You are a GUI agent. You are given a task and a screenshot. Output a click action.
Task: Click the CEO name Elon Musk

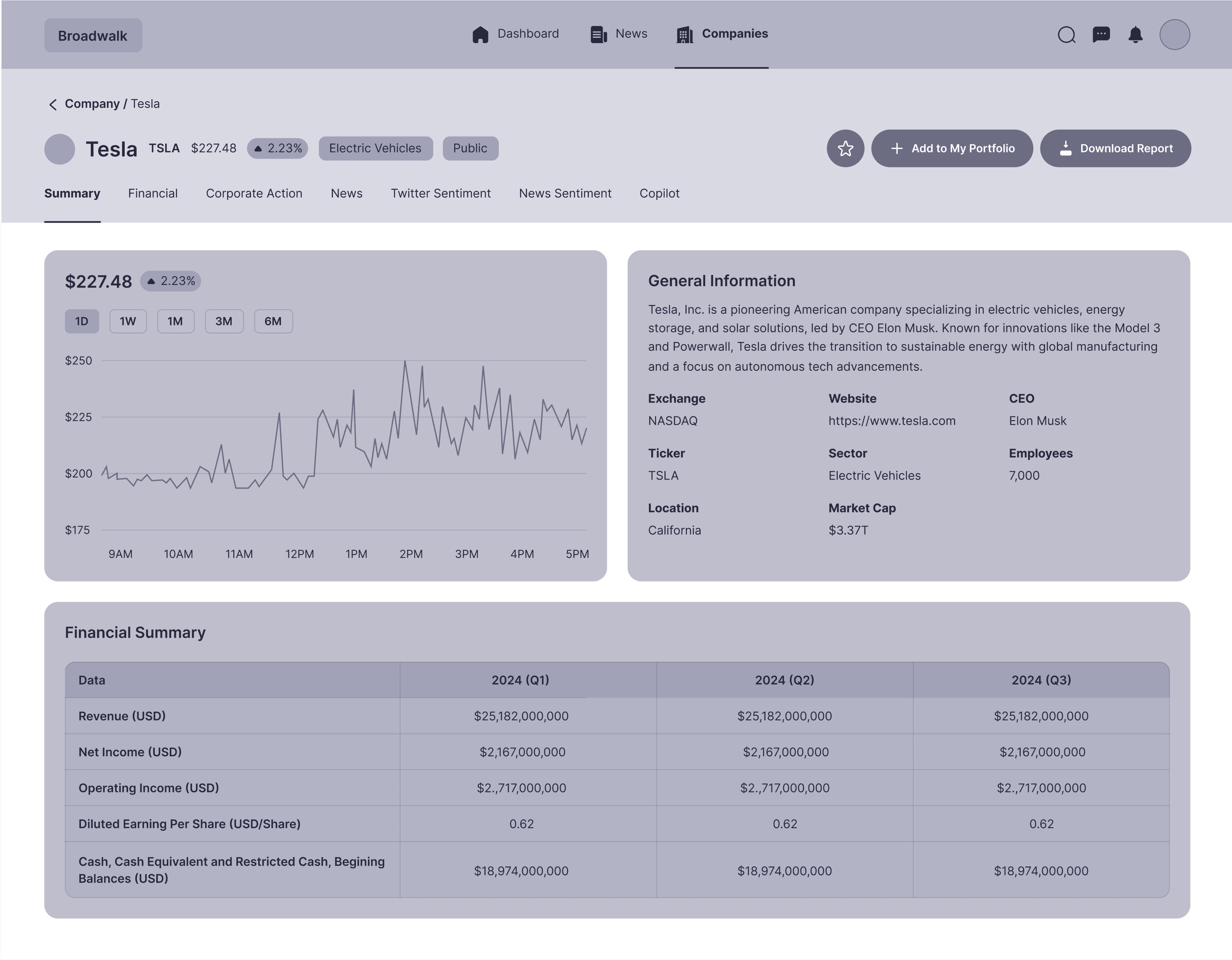[x=1038, y=421]
